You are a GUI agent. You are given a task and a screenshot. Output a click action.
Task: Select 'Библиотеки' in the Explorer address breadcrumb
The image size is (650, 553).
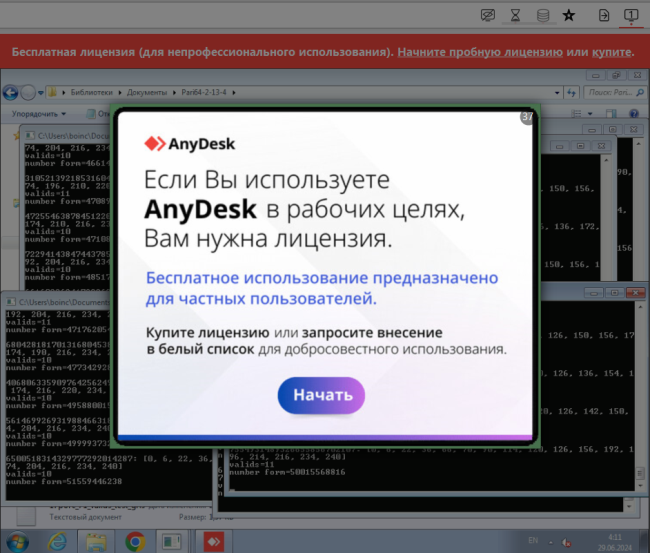[x=91, y=92]
